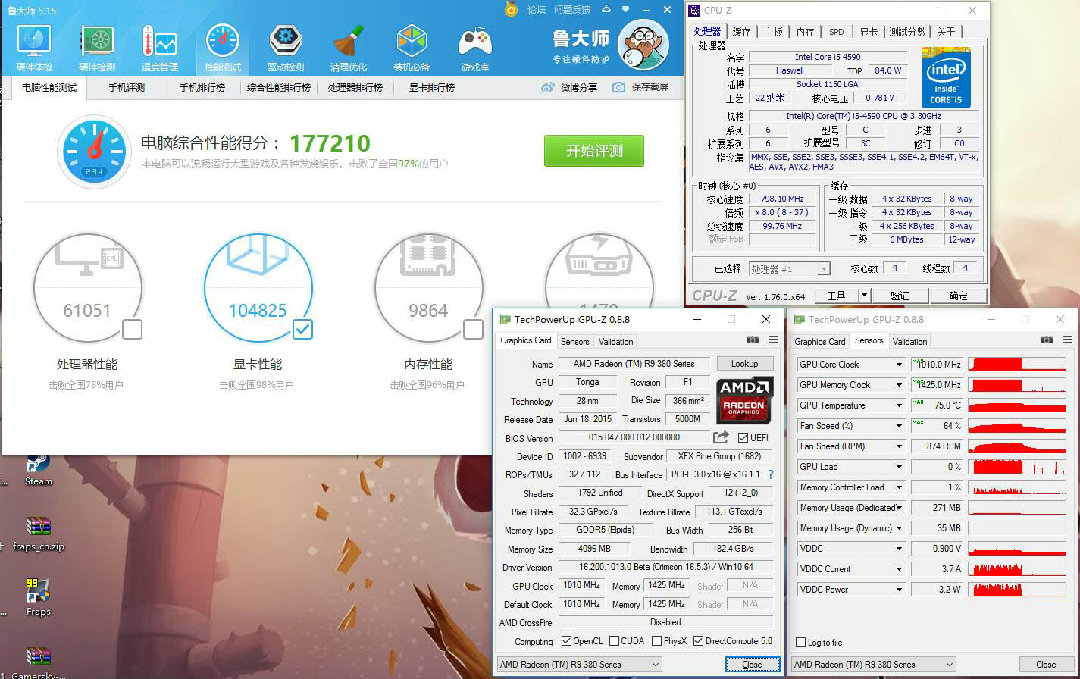Screen dimensions: 1080x679
Task: Click the Intel Core i5 logo in CPU-Z
Action: (946, 77)
